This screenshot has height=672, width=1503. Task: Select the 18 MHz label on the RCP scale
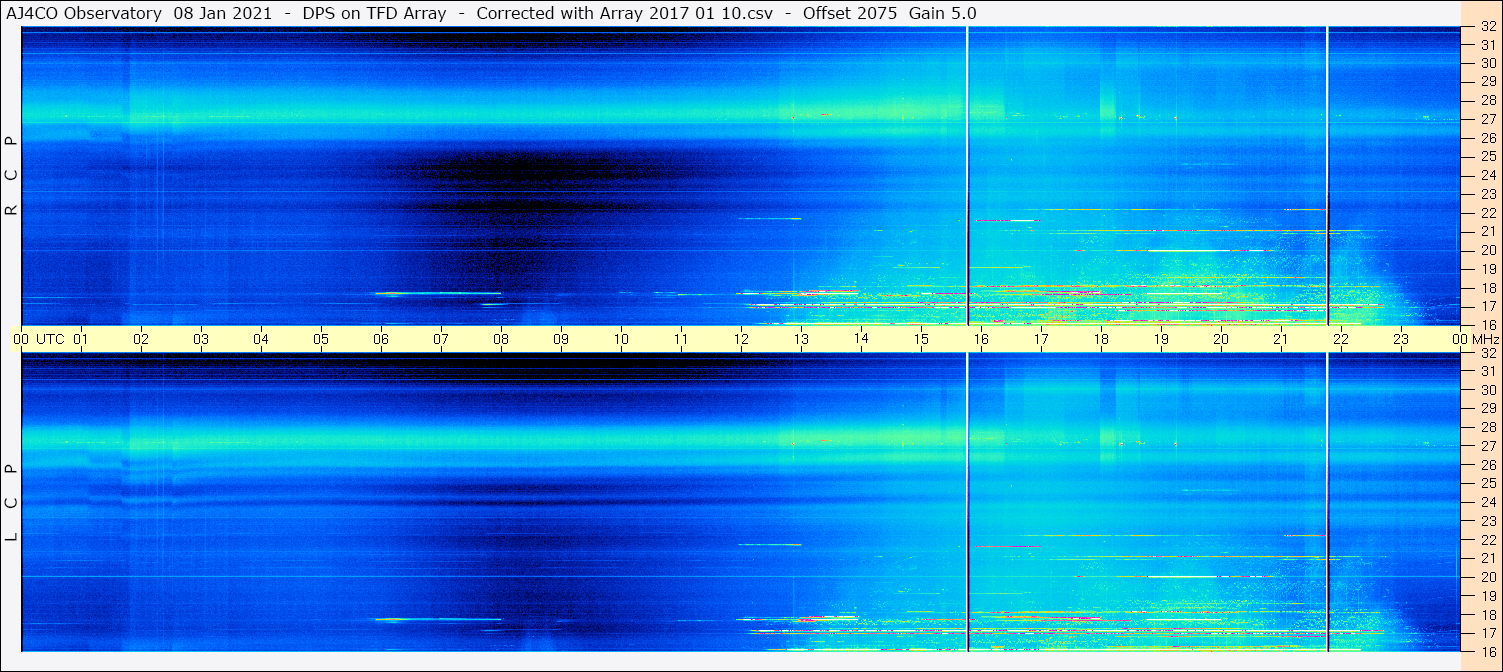[1488, 288]
